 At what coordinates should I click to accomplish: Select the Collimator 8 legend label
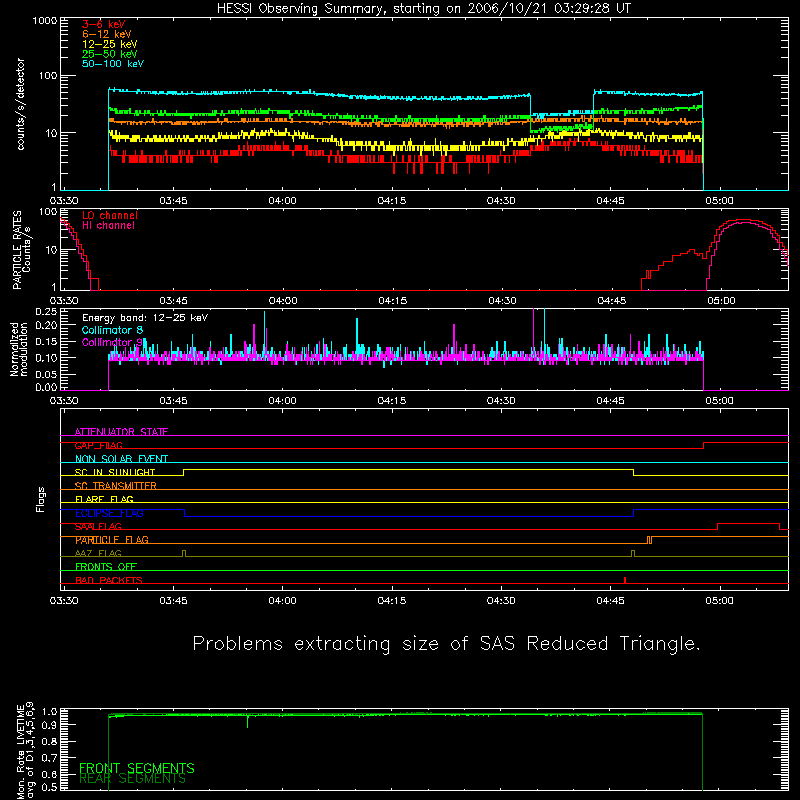coord(112,330)
